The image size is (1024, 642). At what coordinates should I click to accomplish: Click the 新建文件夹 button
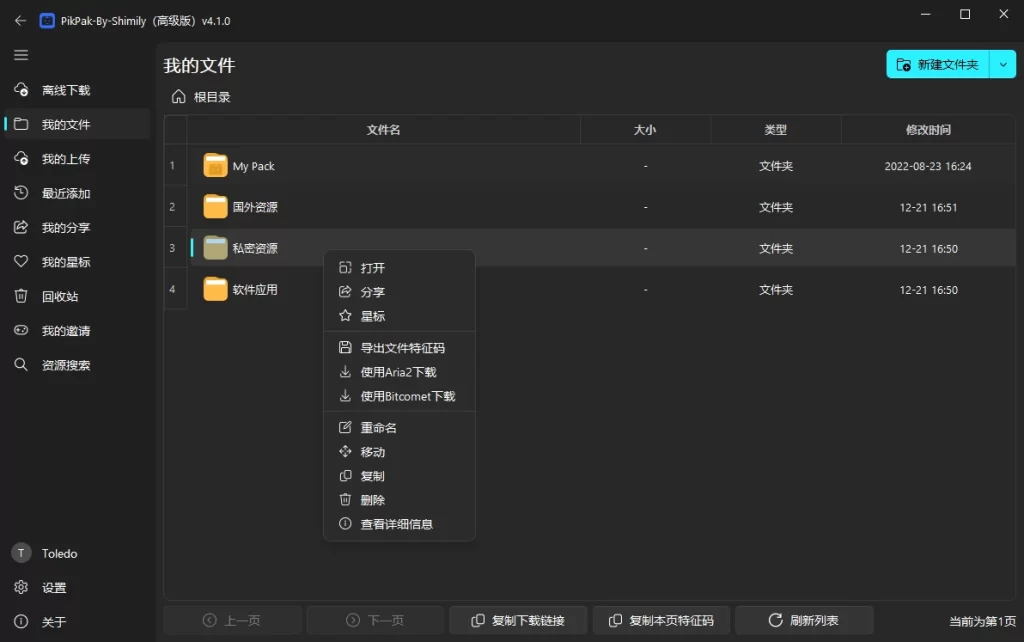click(x=937, y=64)
